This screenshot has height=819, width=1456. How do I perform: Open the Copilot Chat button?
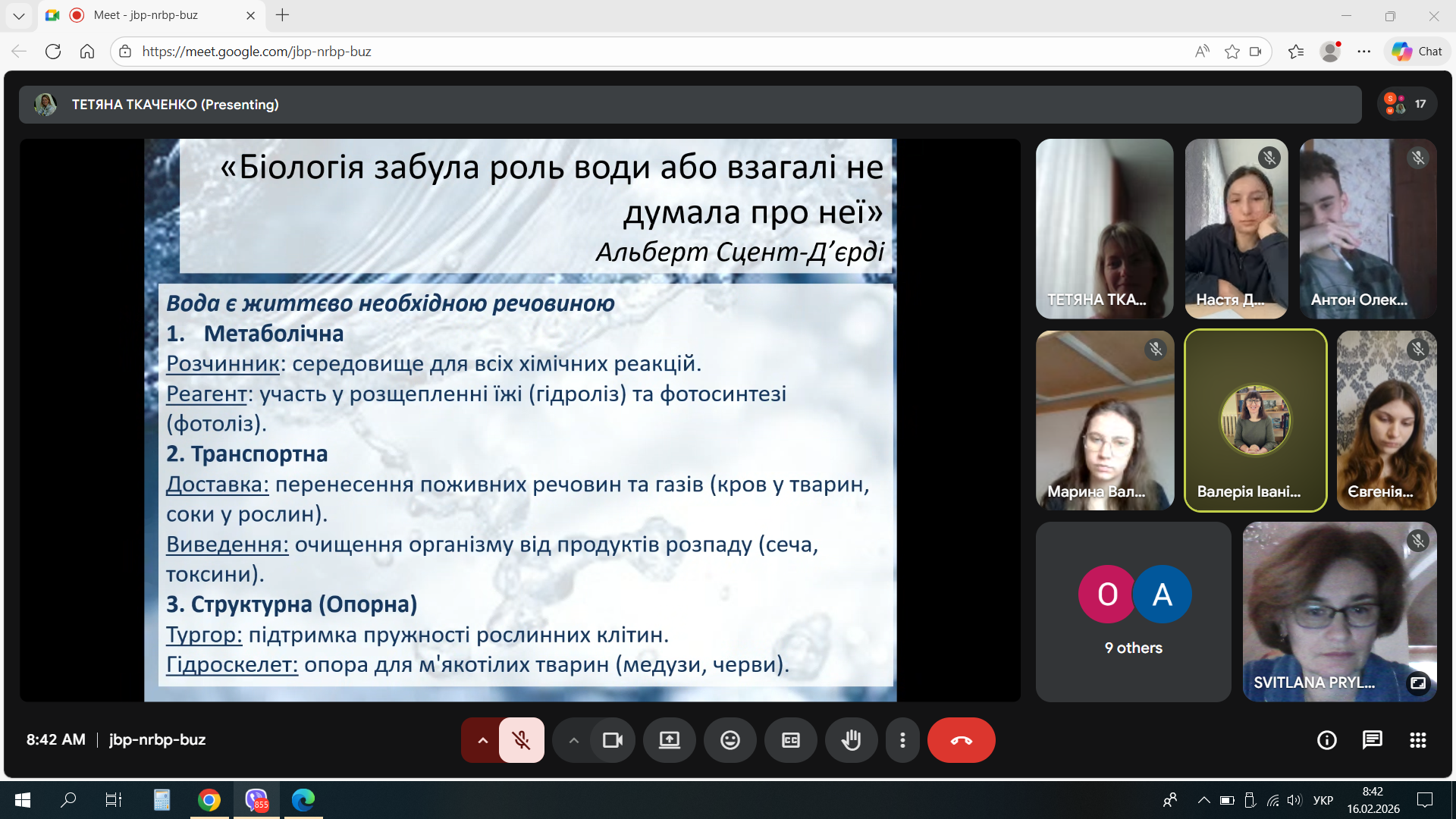(x=1417, y=52)
